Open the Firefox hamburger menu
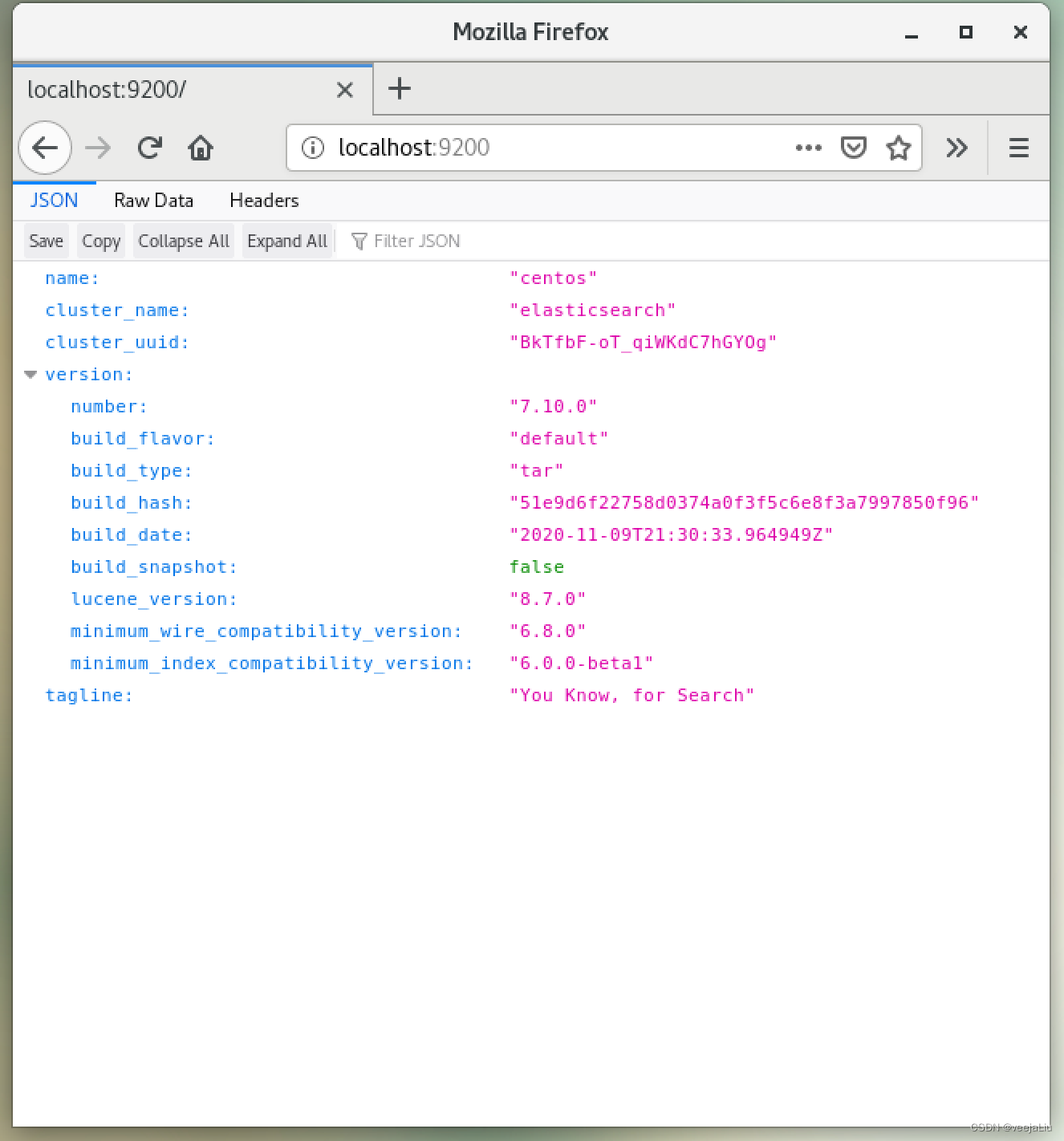1064x1141 pixels. (1018, 148)
